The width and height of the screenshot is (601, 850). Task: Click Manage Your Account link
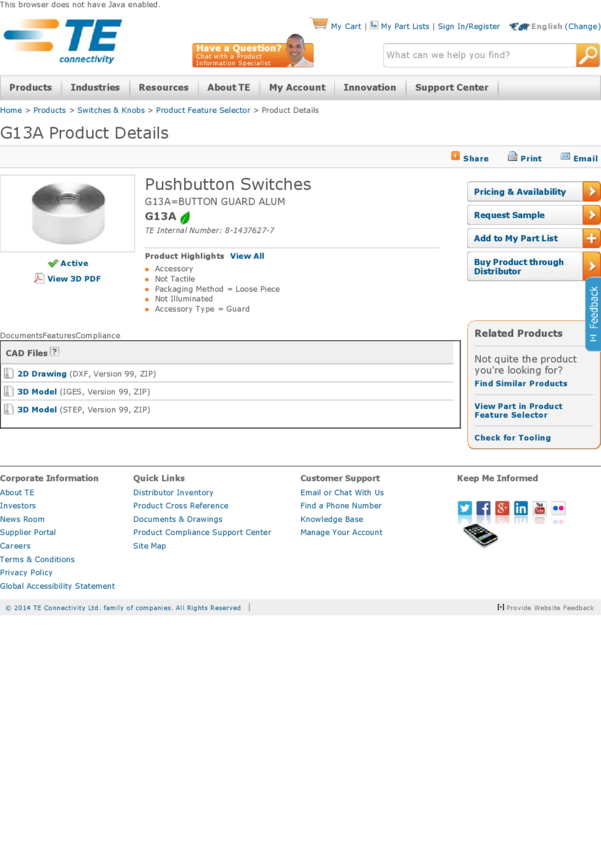pyautogui.click(x=341, y=532)
